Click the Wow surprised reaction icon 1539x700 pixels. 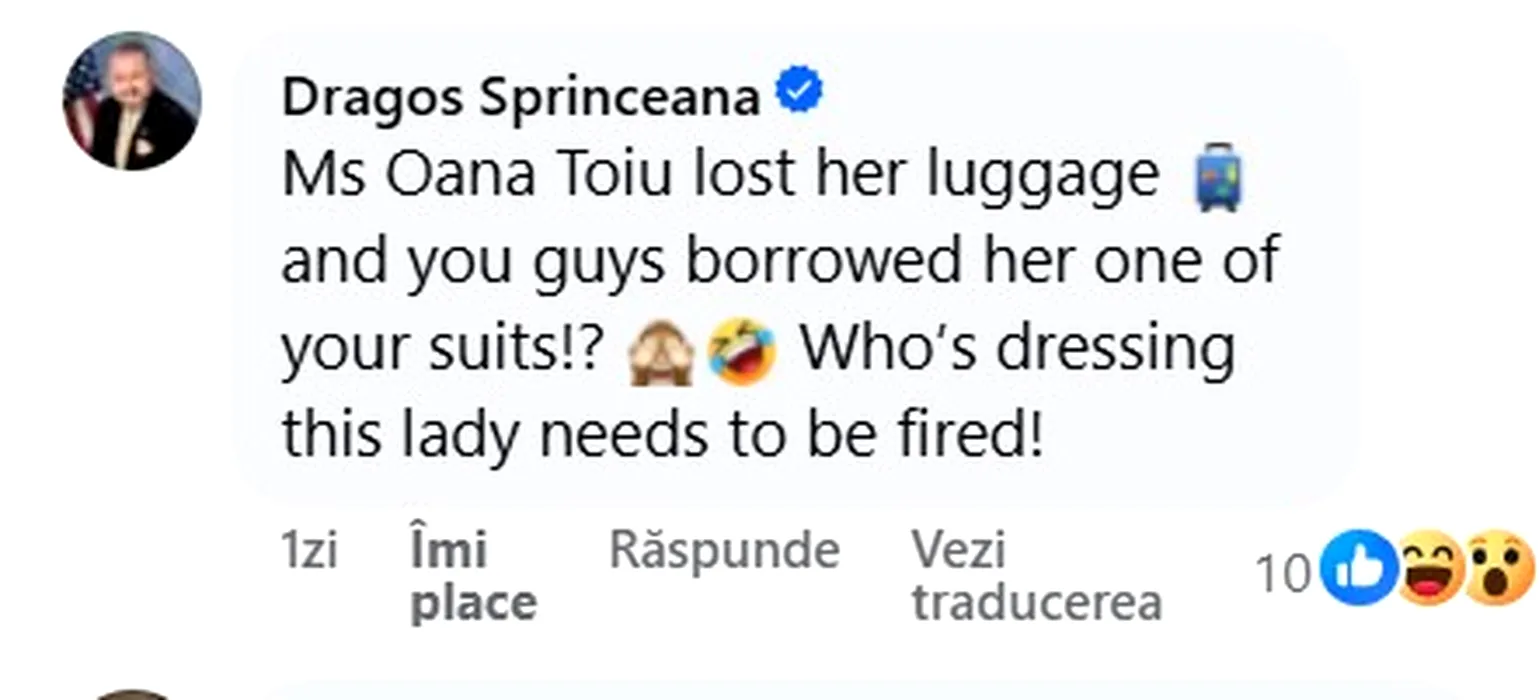pos(1498,570)
